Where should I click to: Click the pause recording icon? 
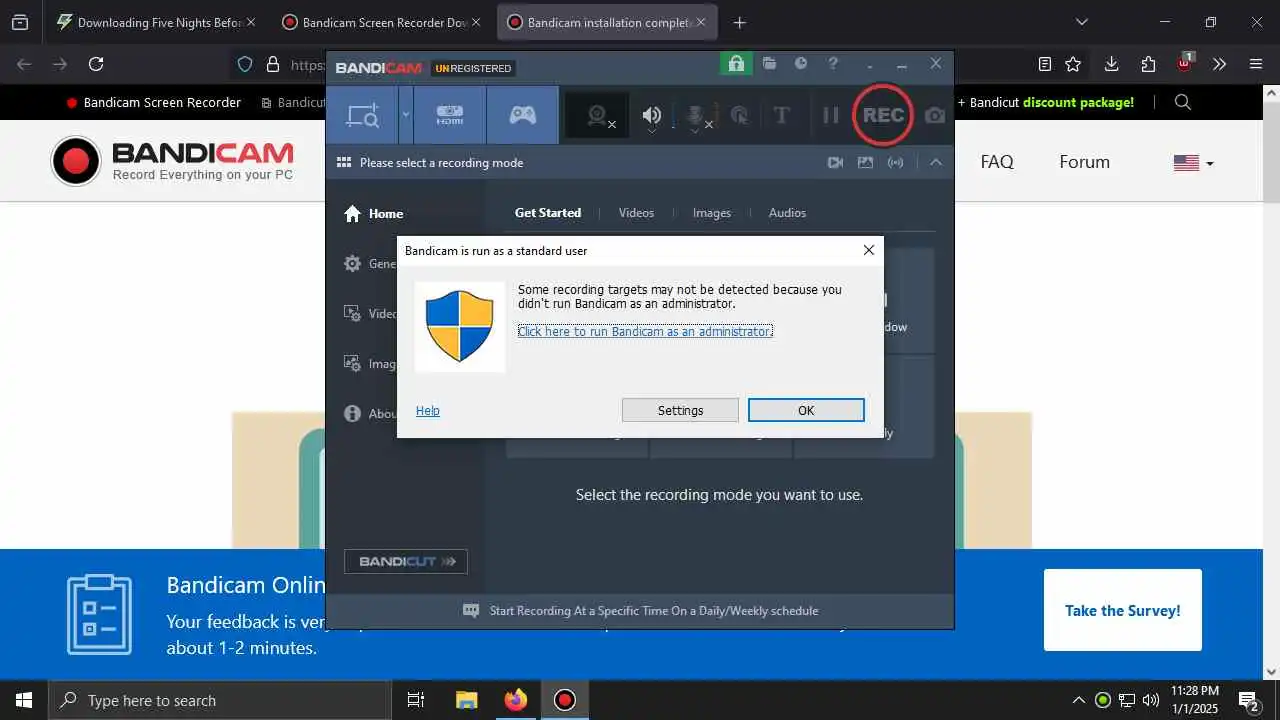(x=830, y=115)
